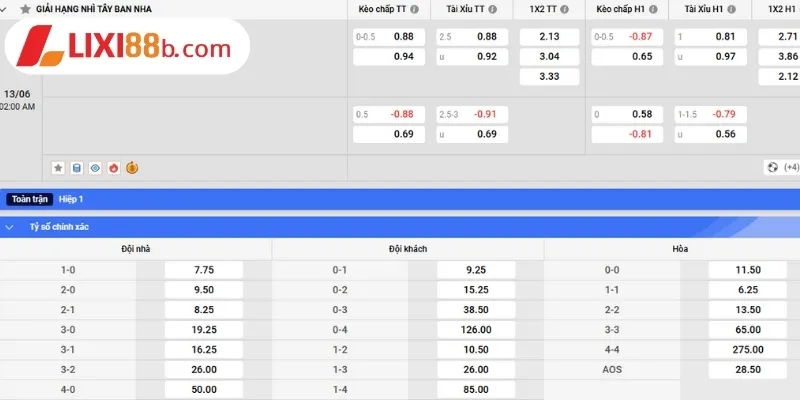Show info for Tài Xỉu TT column

pos(492,9)
